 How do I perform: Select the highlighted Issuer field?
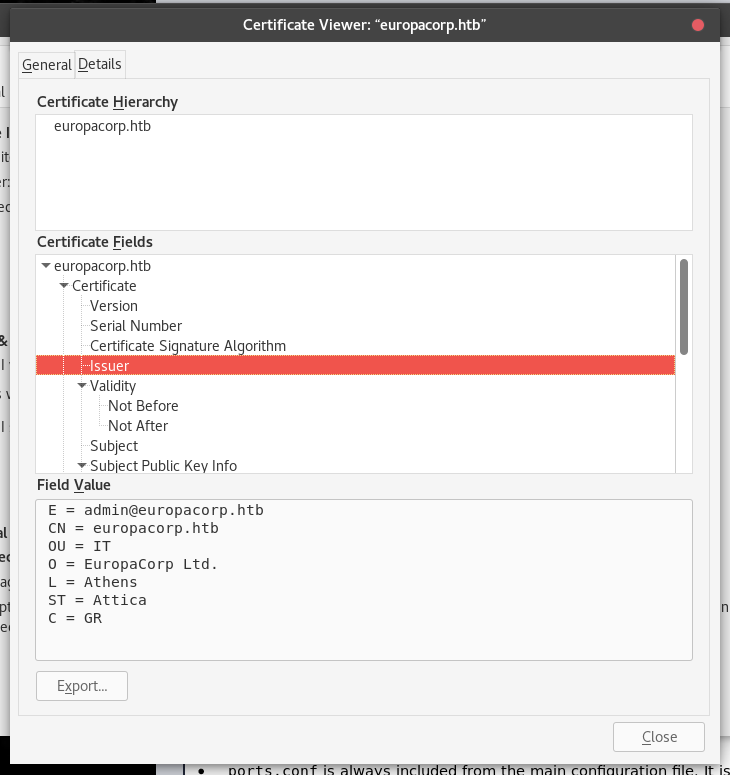[x=355, y=366]
